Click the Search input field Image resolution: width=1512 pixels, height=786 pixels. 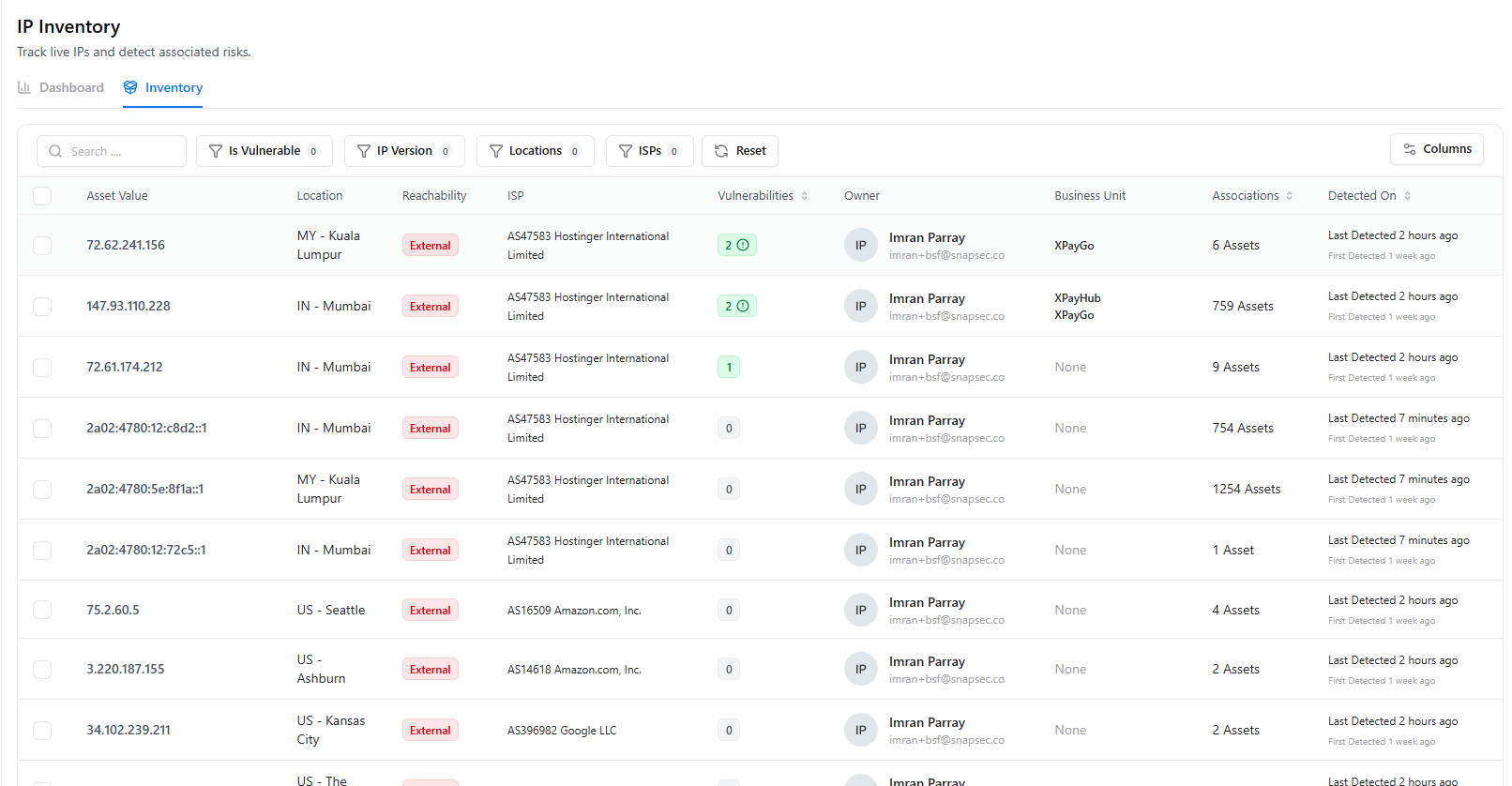(112, 151)
